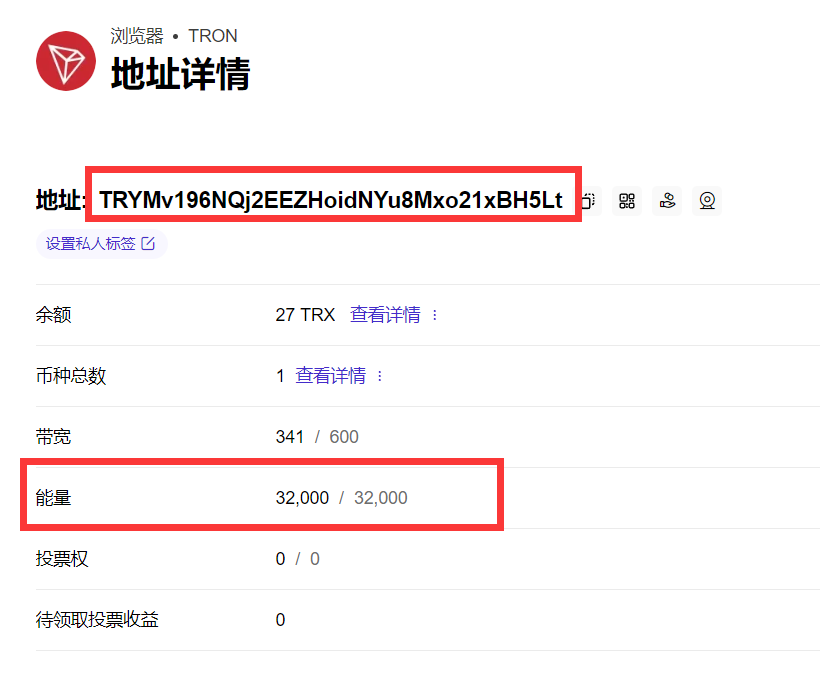Click the red TRON logo icon

[66, 61]
